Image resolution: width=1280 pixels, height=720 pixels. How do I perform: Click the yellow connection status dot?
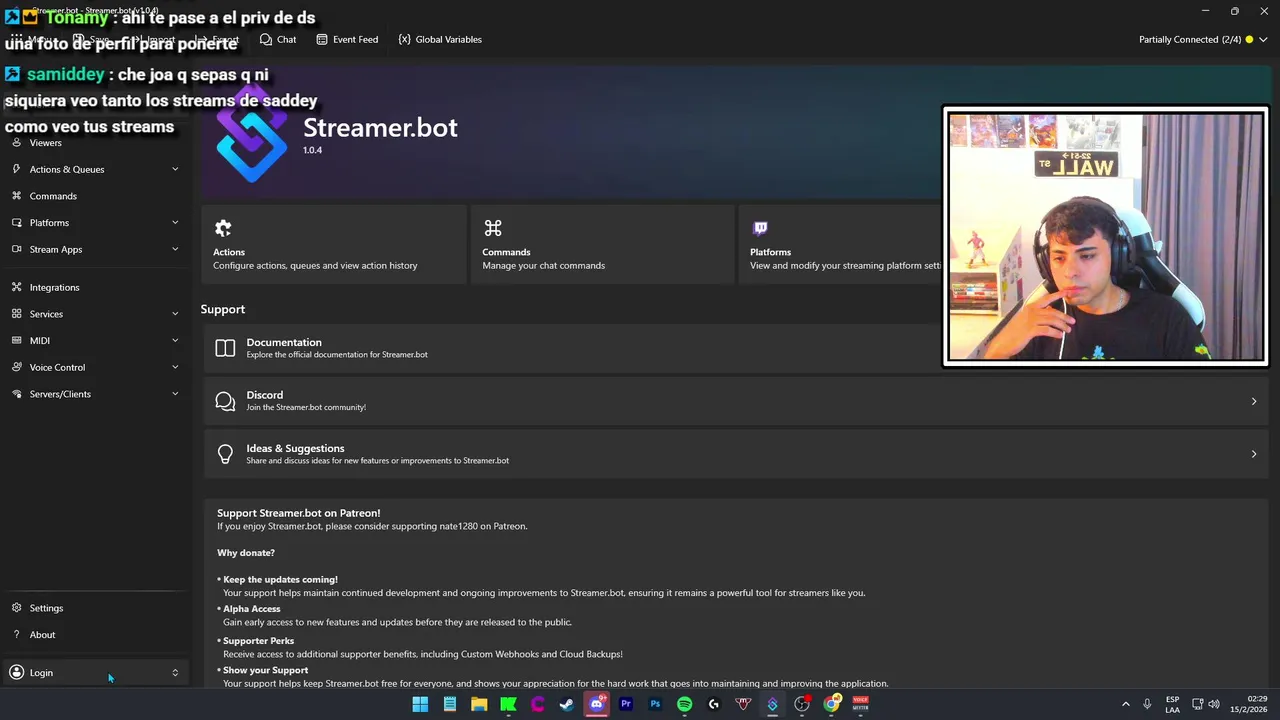[x=1249, y=40]
